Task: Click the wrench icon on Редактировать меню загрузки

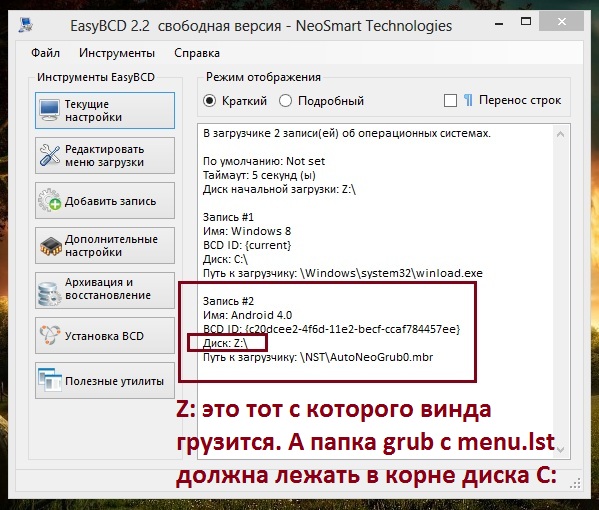Action: [x=50, y=155]
